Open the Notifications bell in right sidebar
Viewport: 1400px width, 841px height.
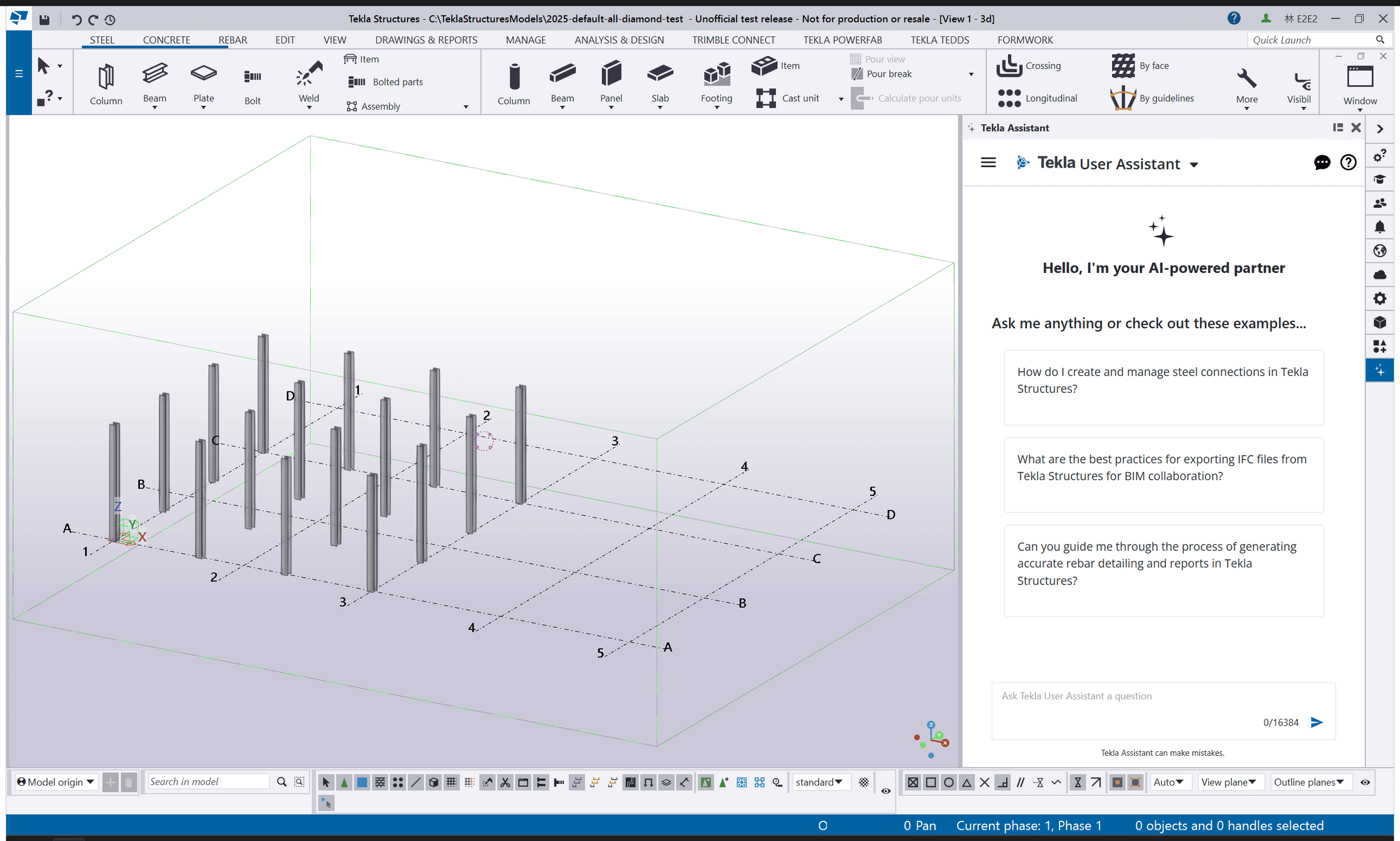tap(1380, 227)
